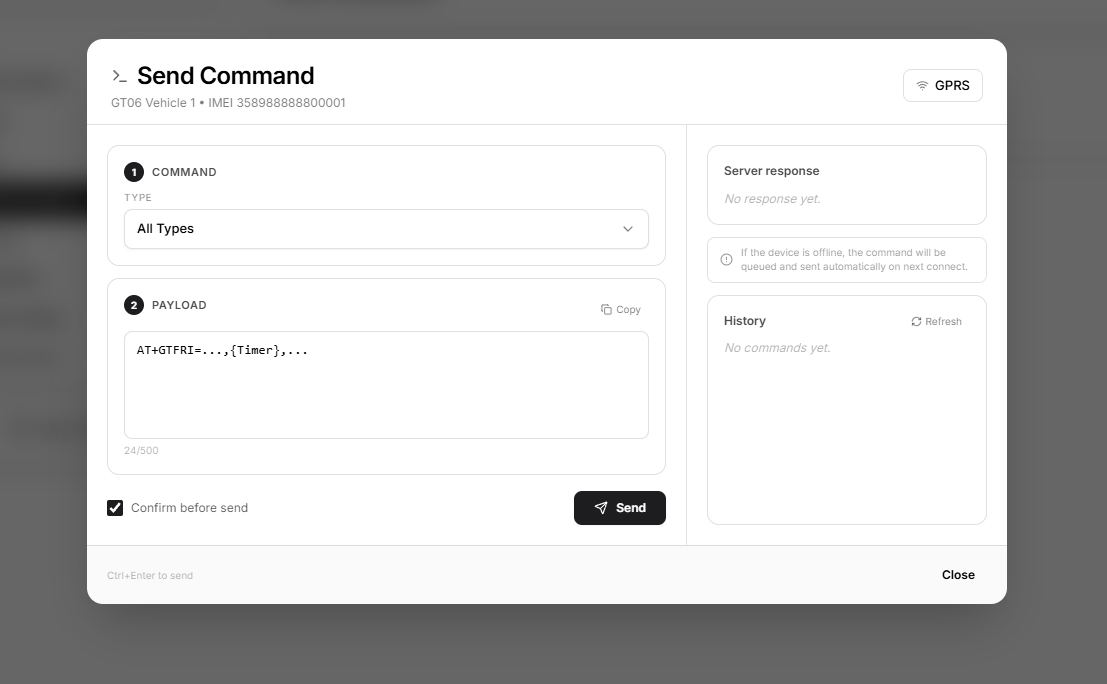The image size is (1107, 684).
Task: Close the Send Command dialog
Action: (957, 575)
